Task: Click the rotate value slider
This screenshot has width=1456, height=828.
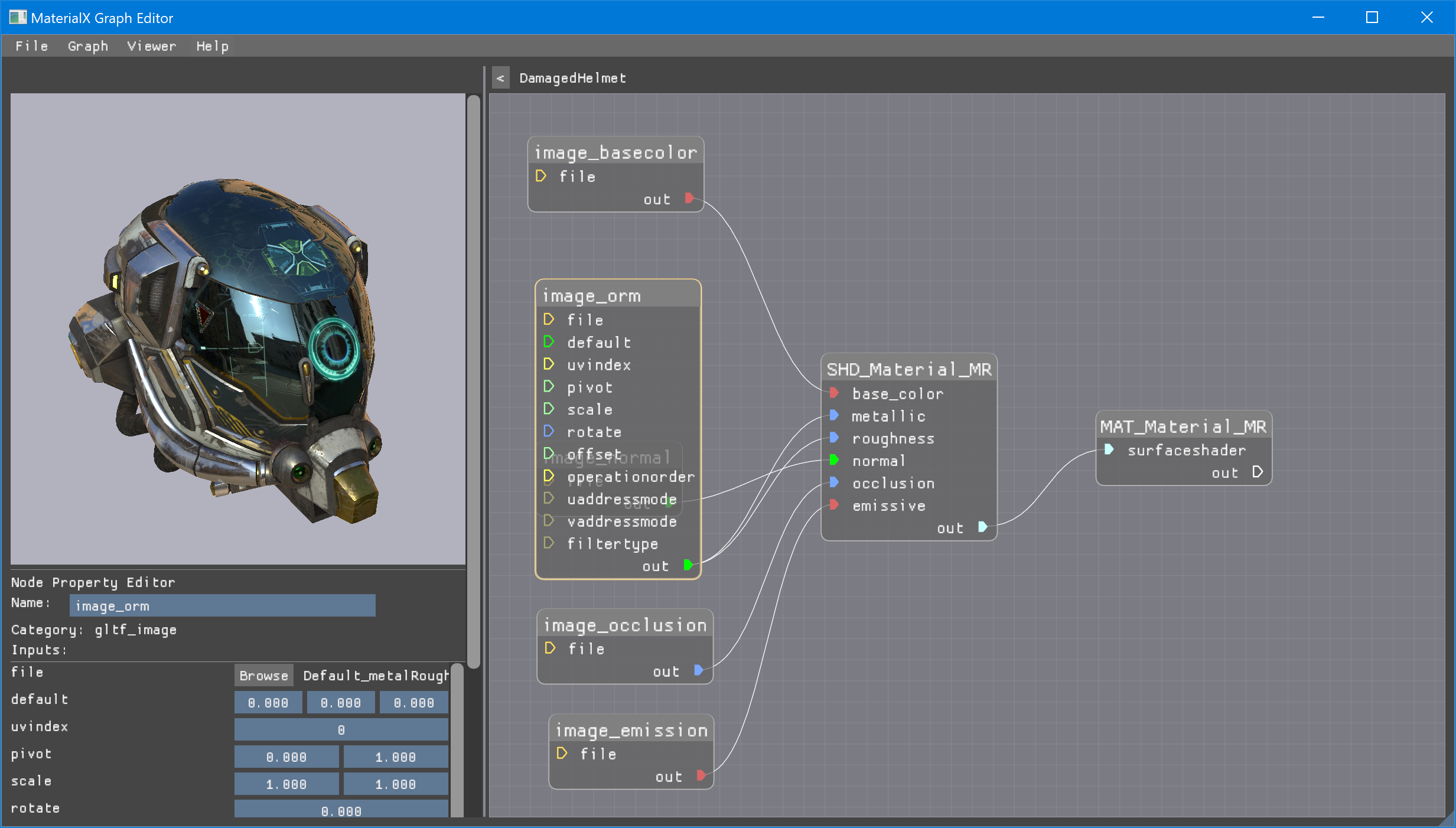Action: (341, 810)
